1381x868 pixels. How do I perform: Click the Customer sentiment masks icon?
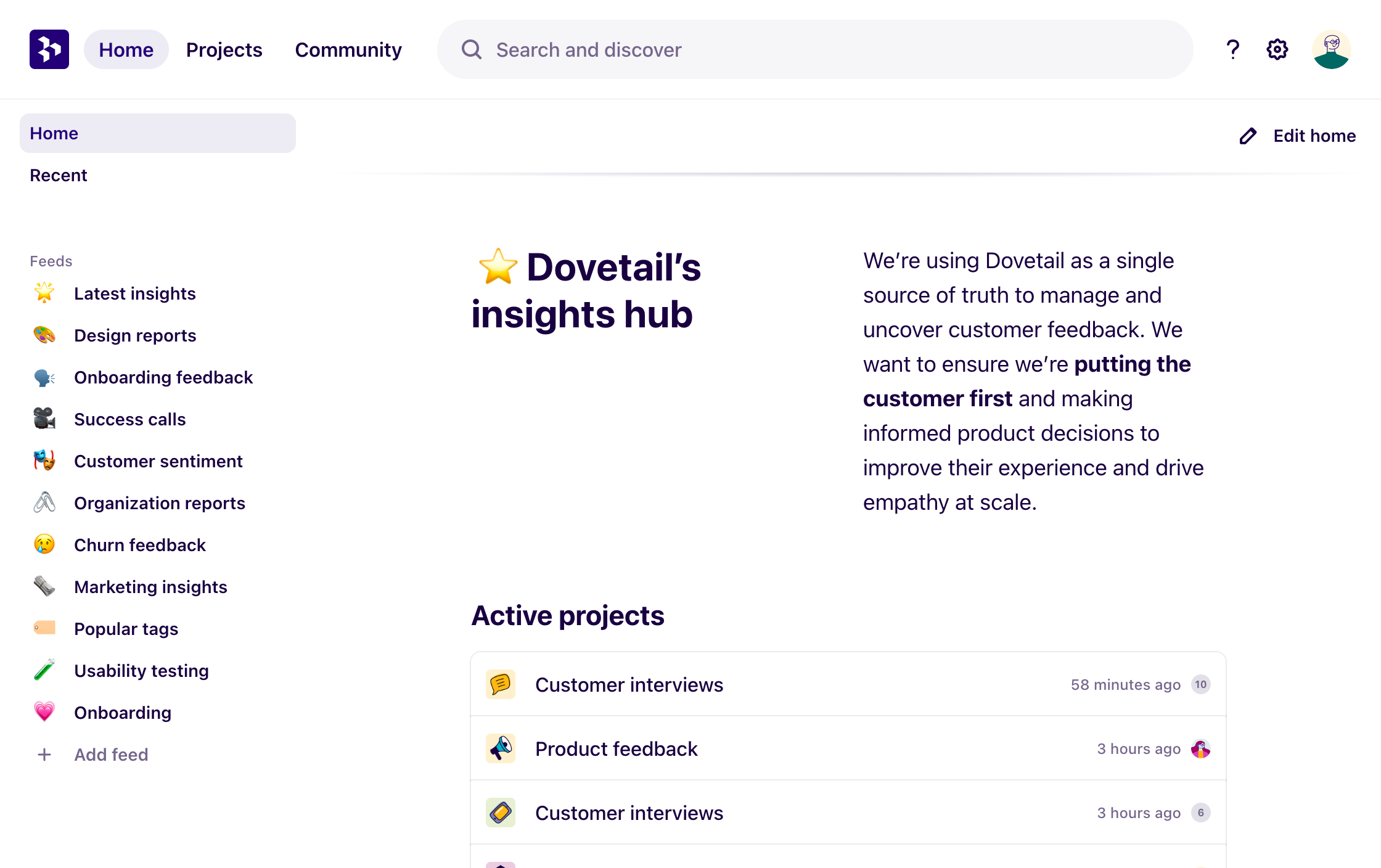tap(44, 461)
